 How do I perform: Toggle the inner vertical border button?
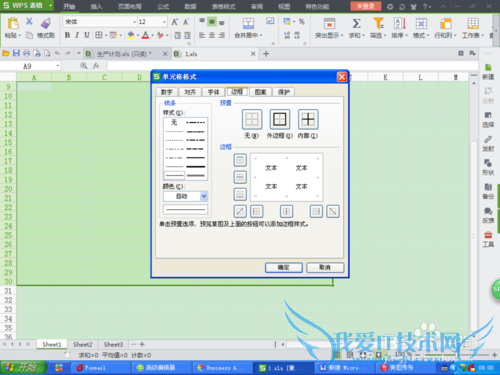pyautogui.click(x=286, y=211)
